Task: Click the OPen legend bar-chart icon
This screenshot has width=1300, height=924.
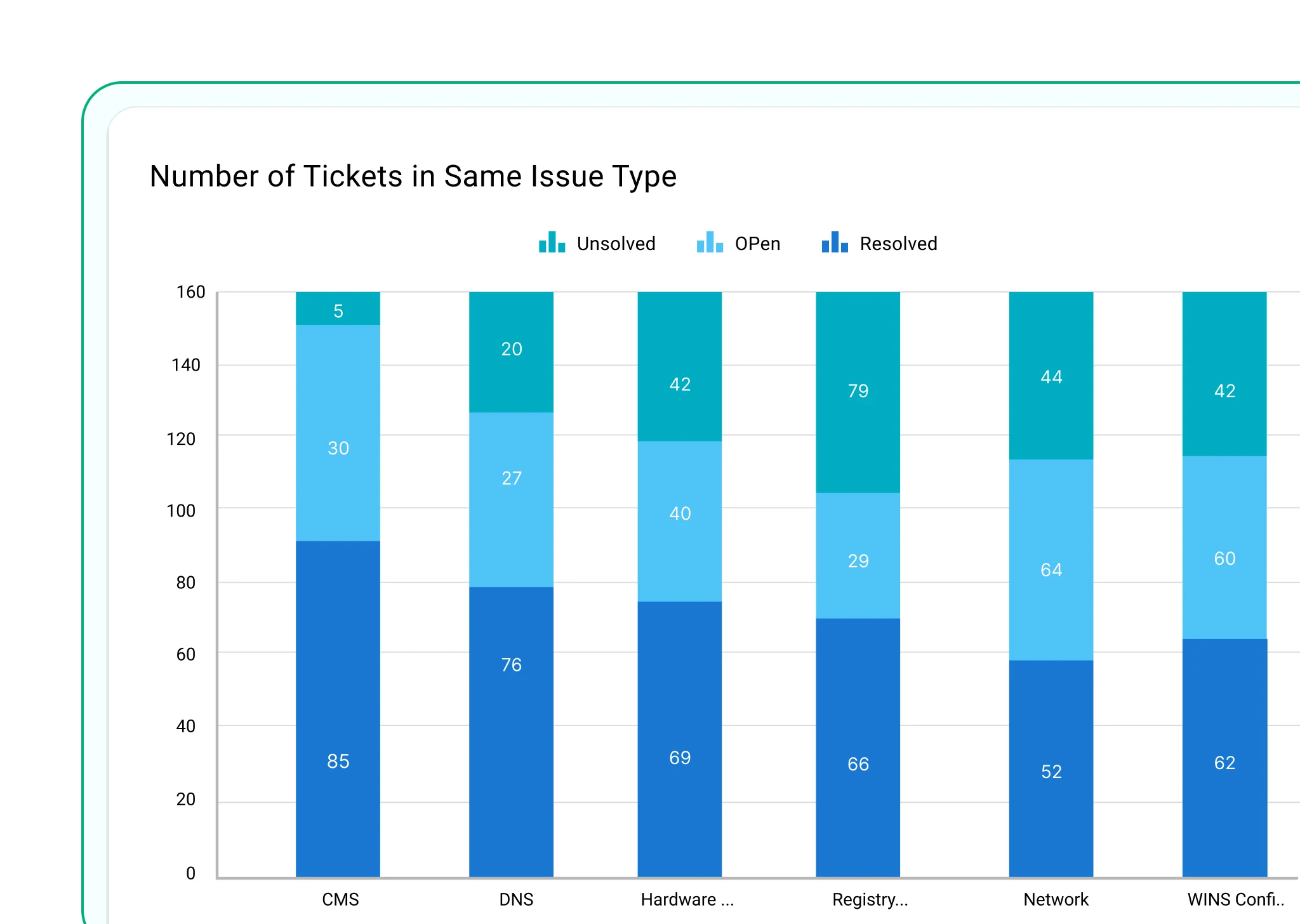Action: tap(710, 242)
